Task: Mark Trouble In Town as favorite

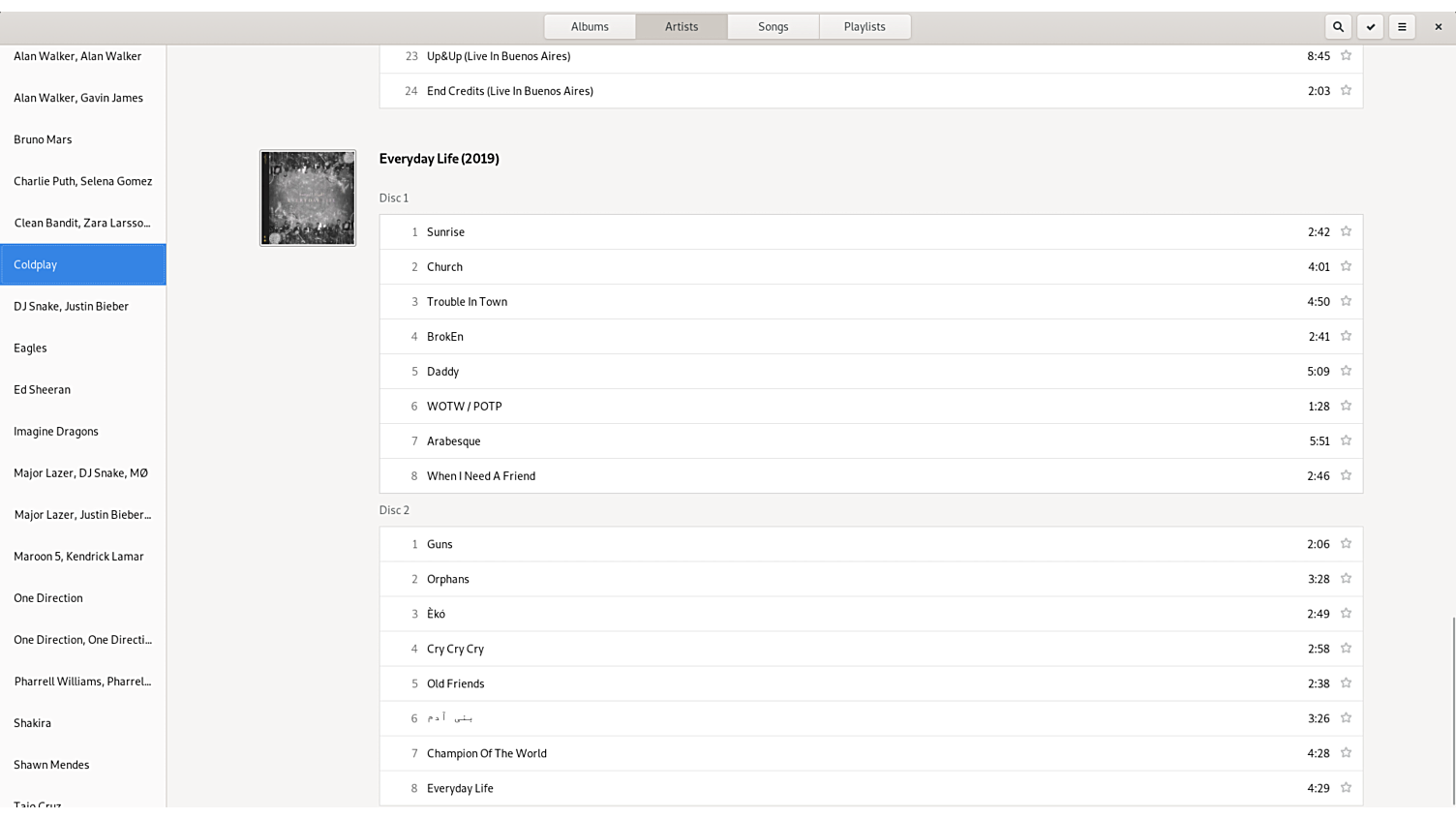Action: (x=1346, y=302)
